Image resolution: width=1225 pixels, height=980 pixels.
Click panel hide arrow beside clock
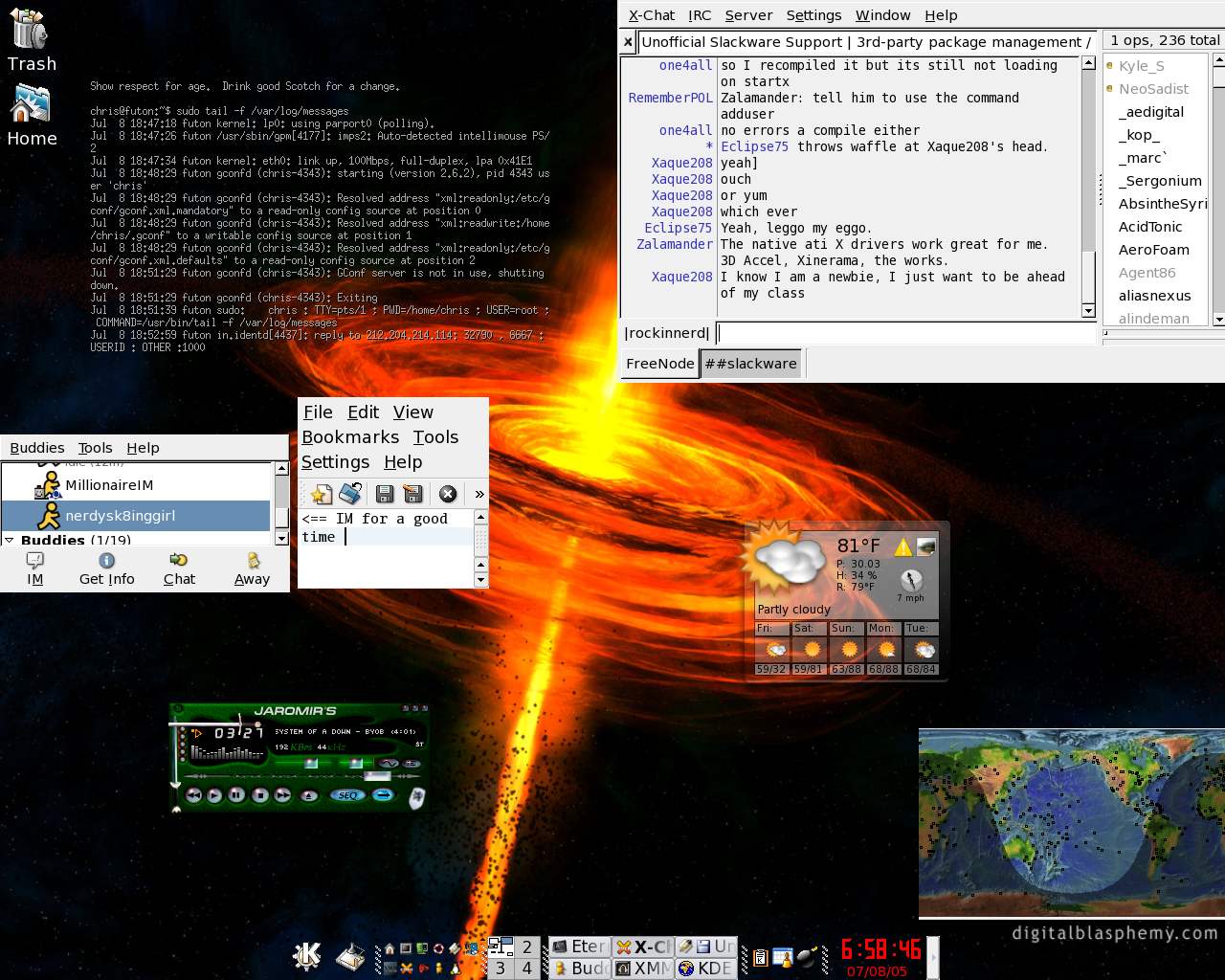click(933, 957)
